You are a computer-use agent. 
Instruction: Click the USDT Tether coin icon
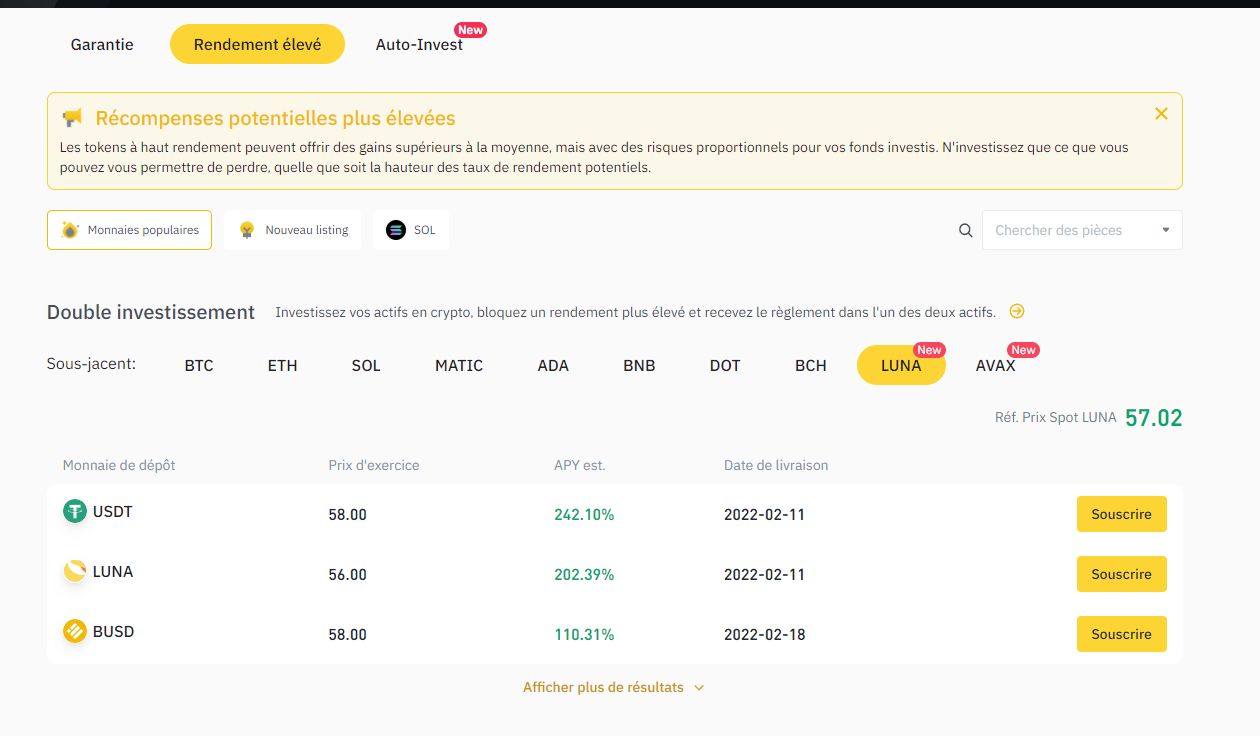pyautogui.click(x=75, y=512)
